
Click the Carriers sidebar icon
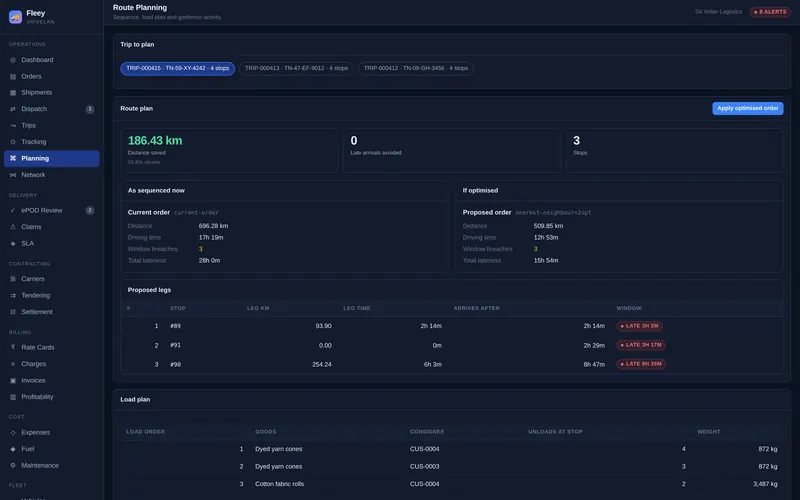[x=13, y=279]
